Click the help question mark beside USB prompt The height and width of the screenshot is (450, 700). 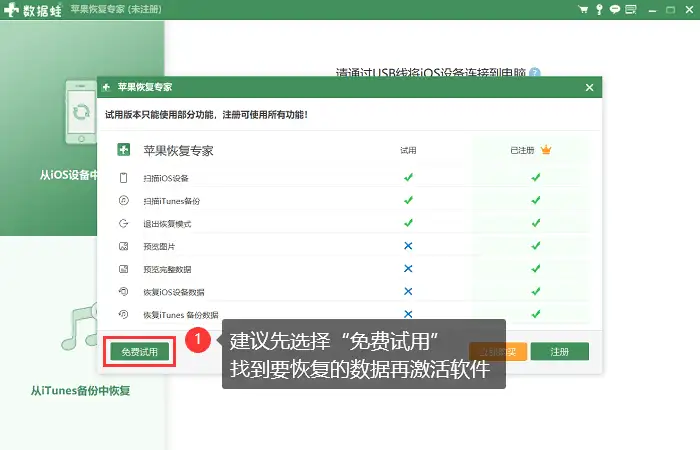coord(534,72)
